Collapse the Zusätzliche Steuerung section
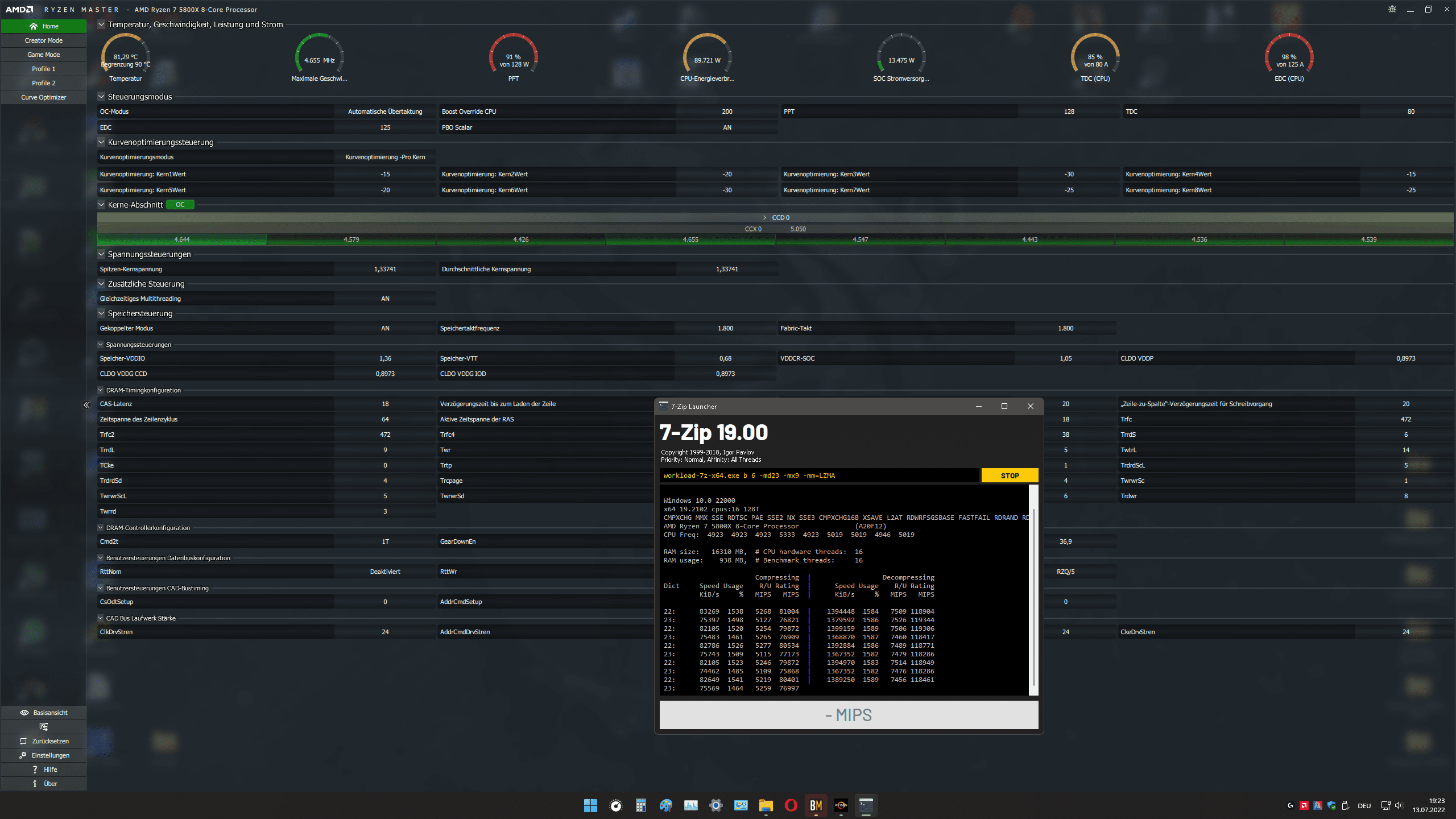1456x819 pixels. point(101,284)
